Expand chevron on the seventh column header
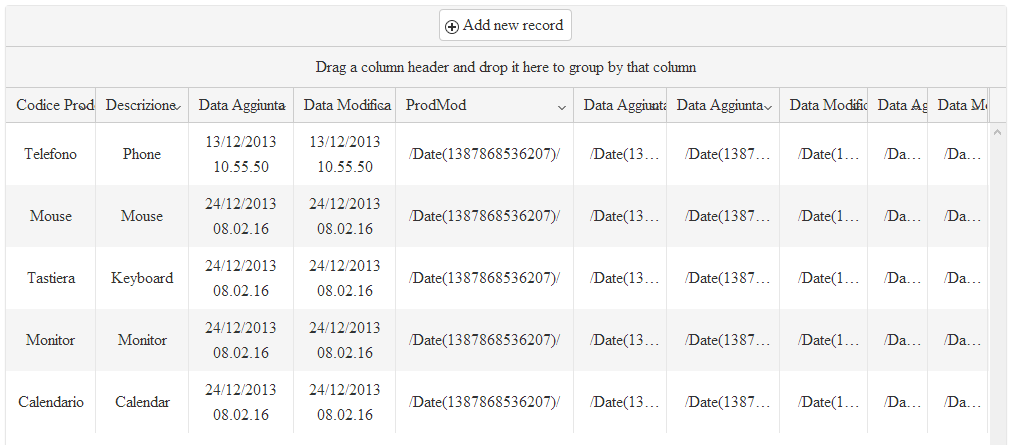Viewport: 1018px width, 445px height. coord(767,106)
